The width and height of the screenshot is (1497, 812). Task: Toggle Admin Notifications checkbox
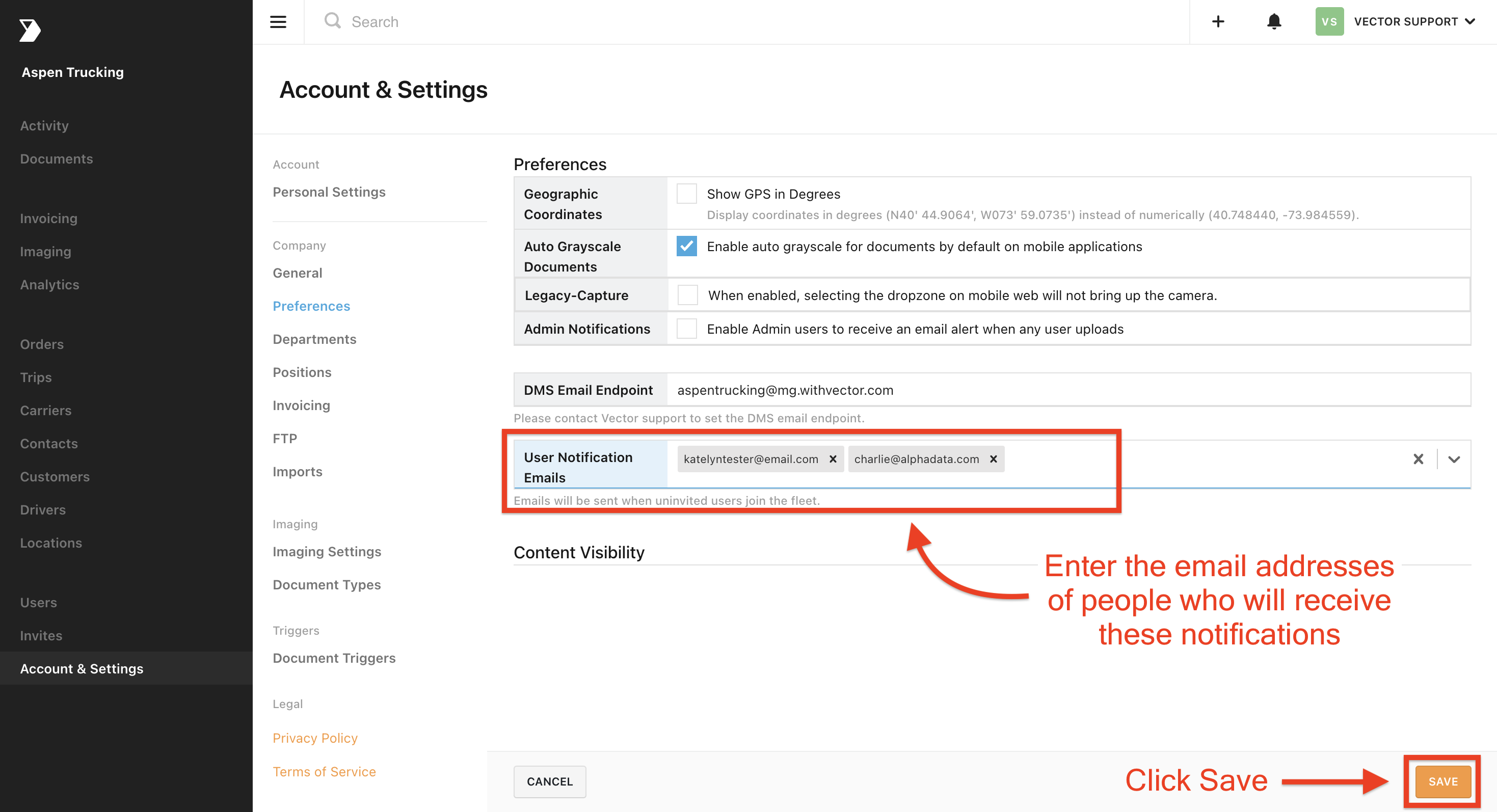[686, 328]
